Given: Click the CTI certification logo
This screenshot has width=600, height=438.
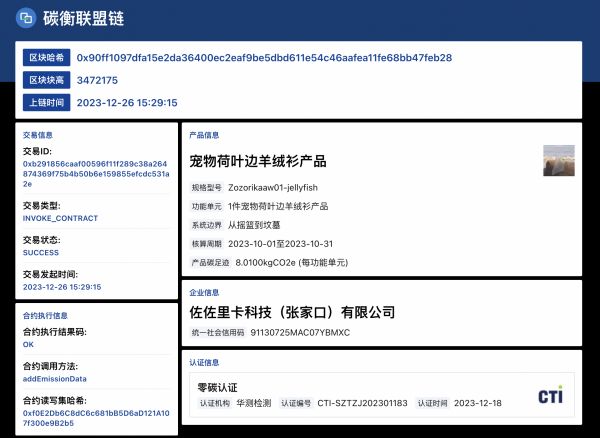Looking at the screenshot, I should 551,395.
